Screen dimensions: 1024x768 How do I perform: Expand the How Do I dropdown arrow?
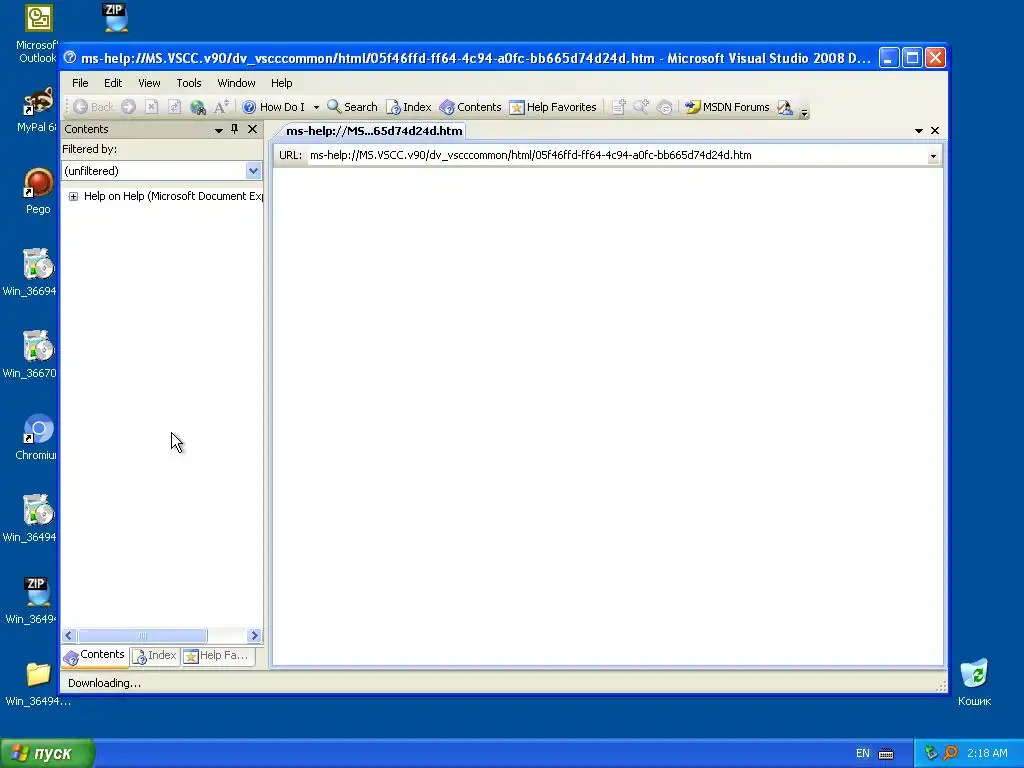click(x=316, y=107)
